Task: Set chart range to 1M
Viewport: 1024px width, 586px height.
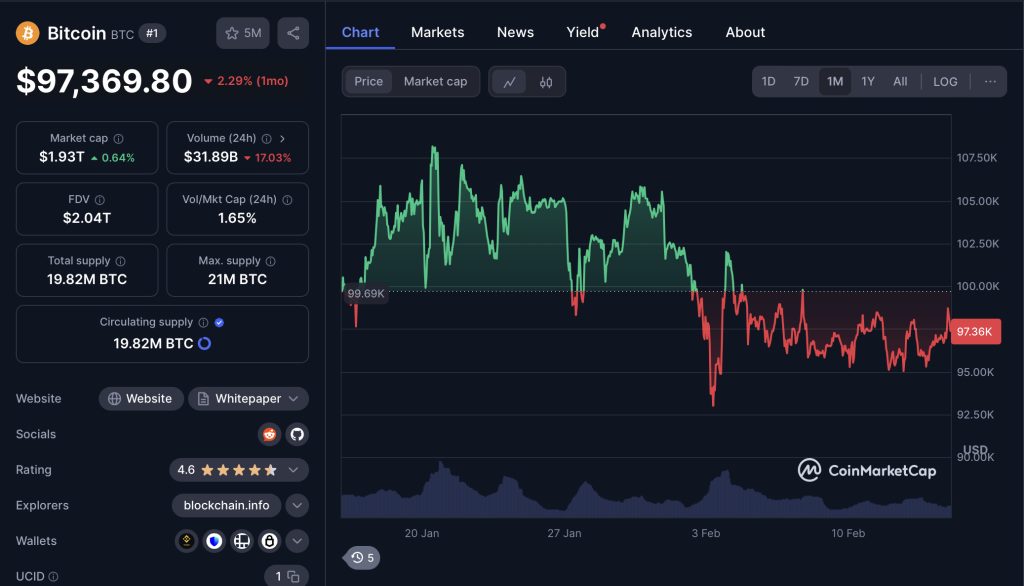Action: click(835, 82)
